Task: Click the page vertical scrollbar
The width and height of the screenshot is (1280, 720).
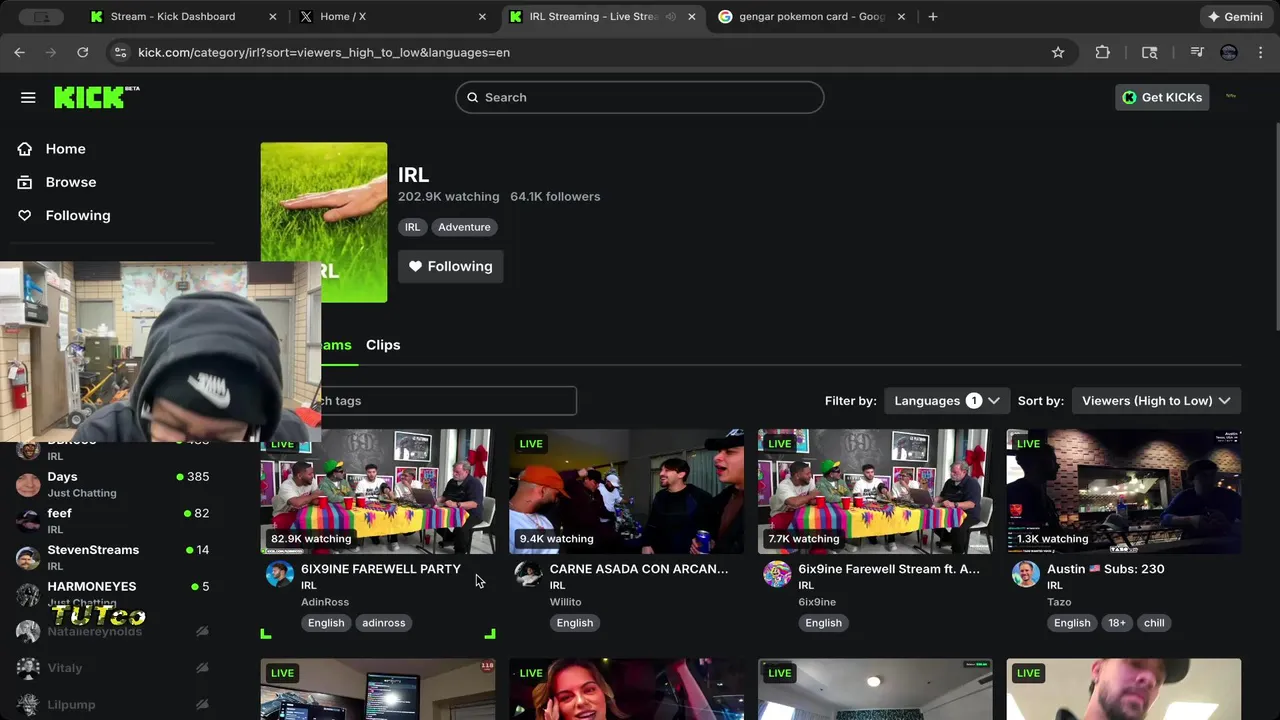Action: click(x=1275, y=225)
